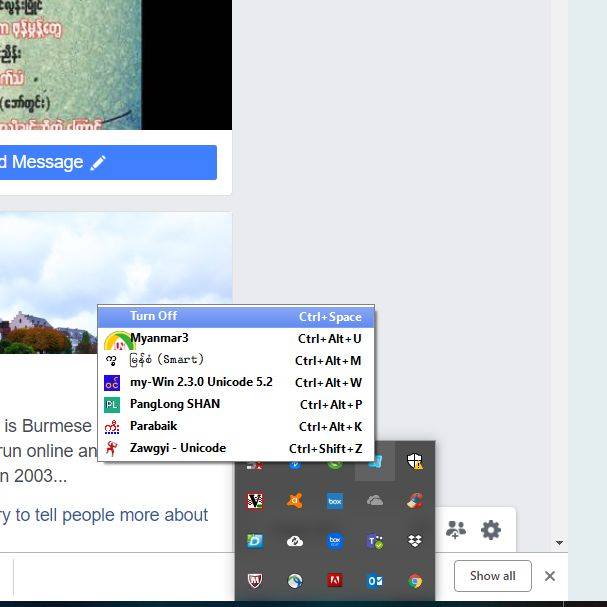Image resolution: width=607 pixels, height=607 pixels.
Task: Select Turn Off in keyboard menu
Action: pos(236,317)
